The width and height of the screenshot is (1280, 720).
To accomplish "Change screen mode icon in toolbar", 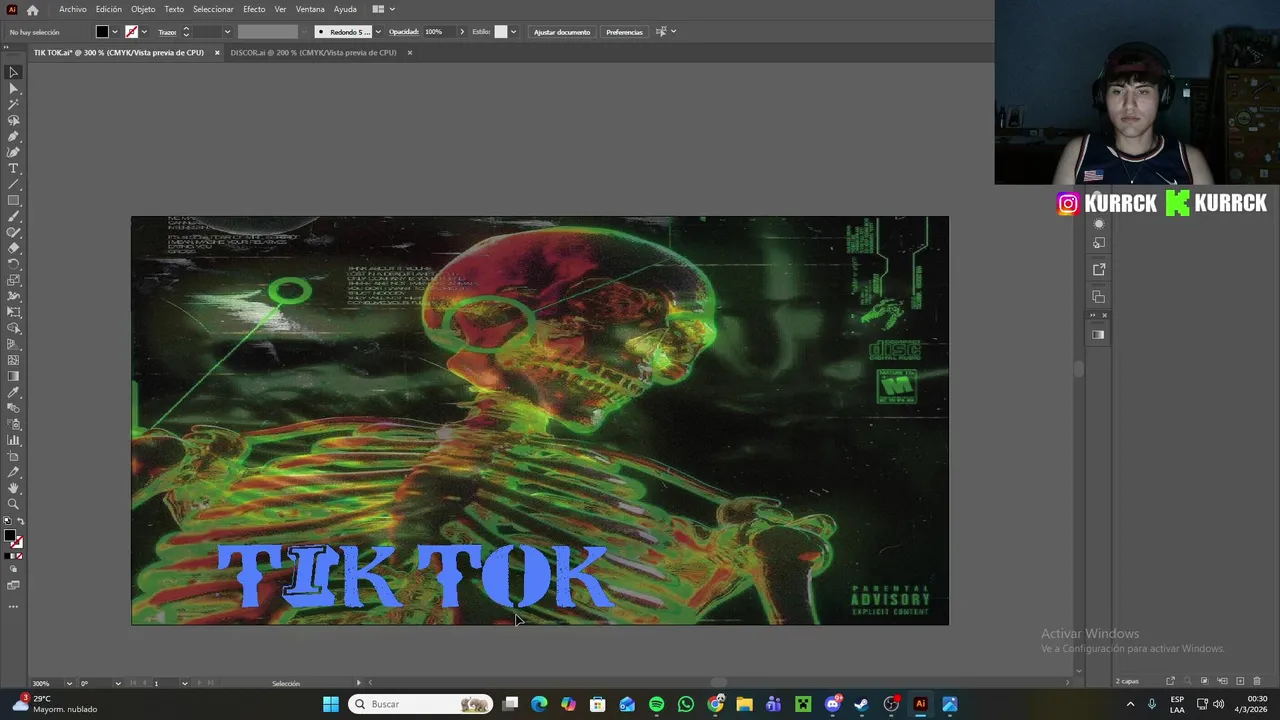I will point(13,586).
